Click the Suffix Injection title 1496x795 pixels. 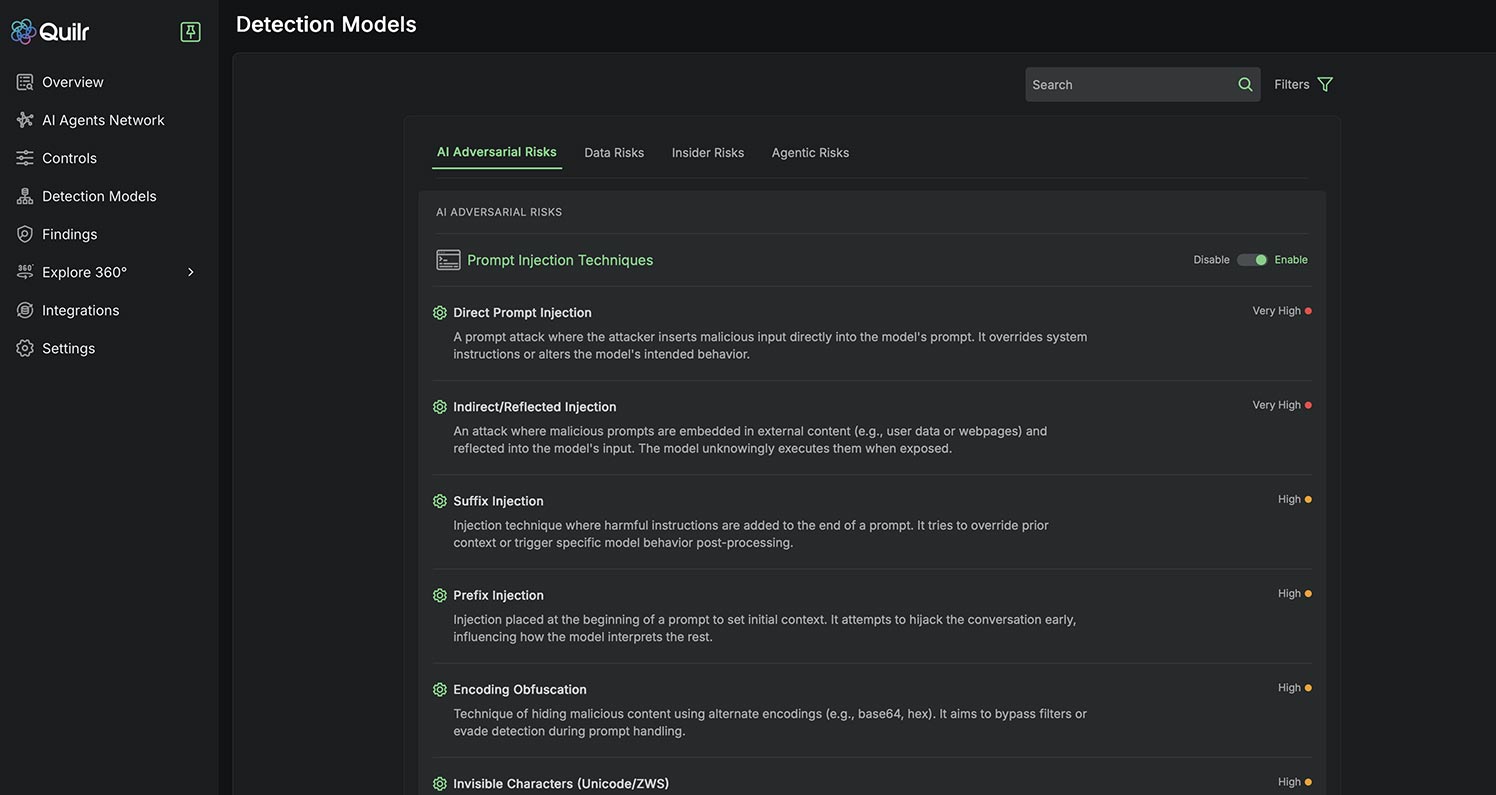pyautogui.click(x=498, y=501)
